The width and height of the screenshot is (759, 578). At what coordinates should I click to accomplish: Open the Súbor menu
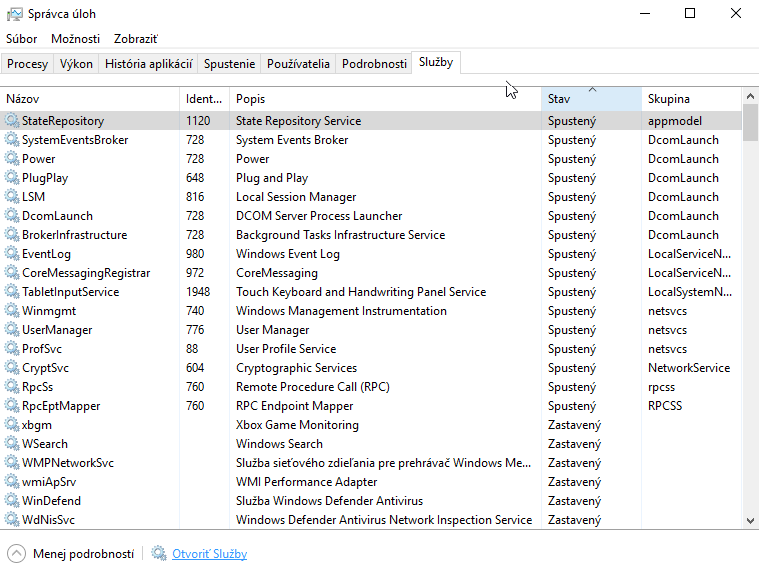[21, 39]
